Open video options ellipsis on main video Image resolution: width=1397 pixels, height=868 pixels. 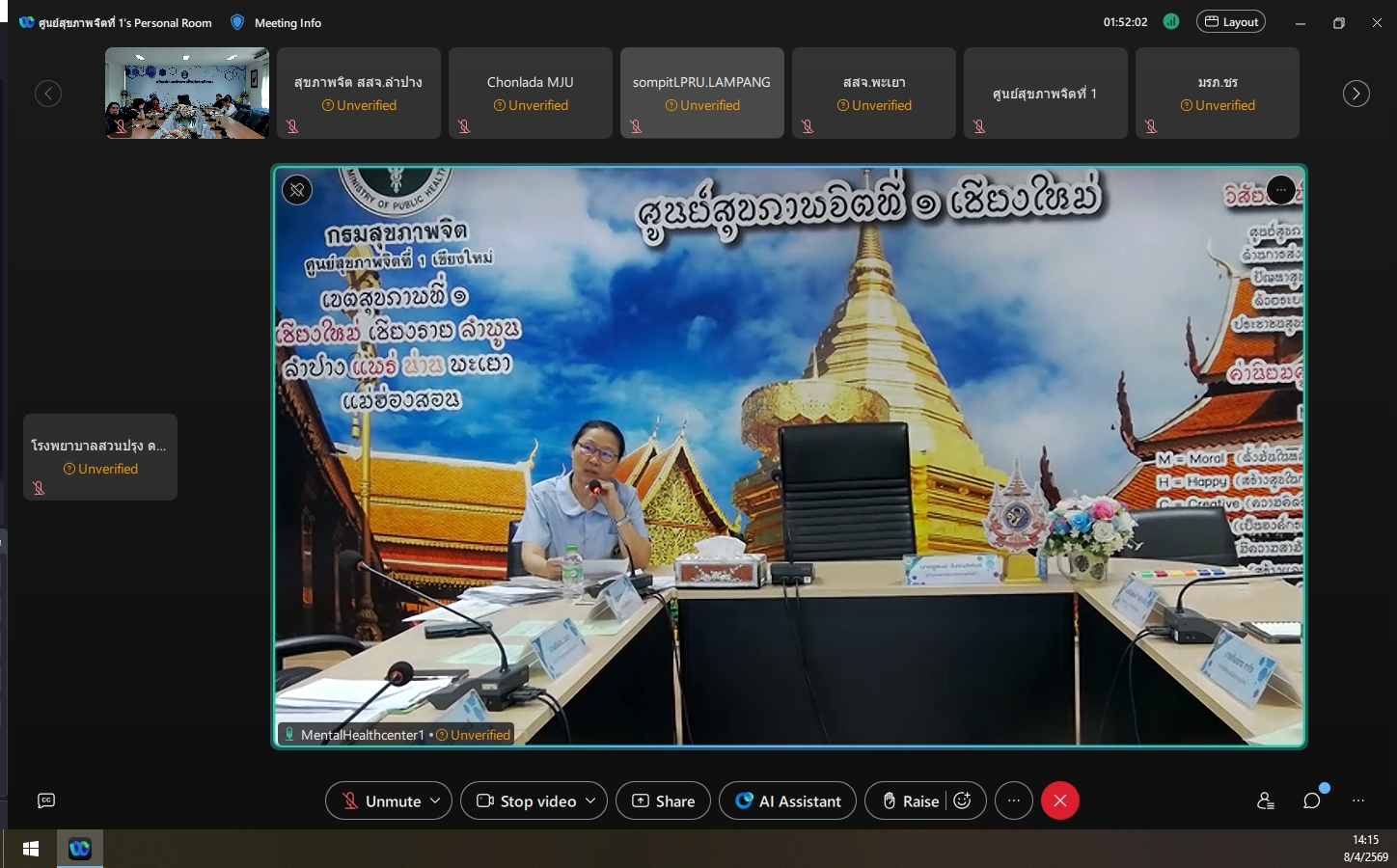pos(1280,190)
